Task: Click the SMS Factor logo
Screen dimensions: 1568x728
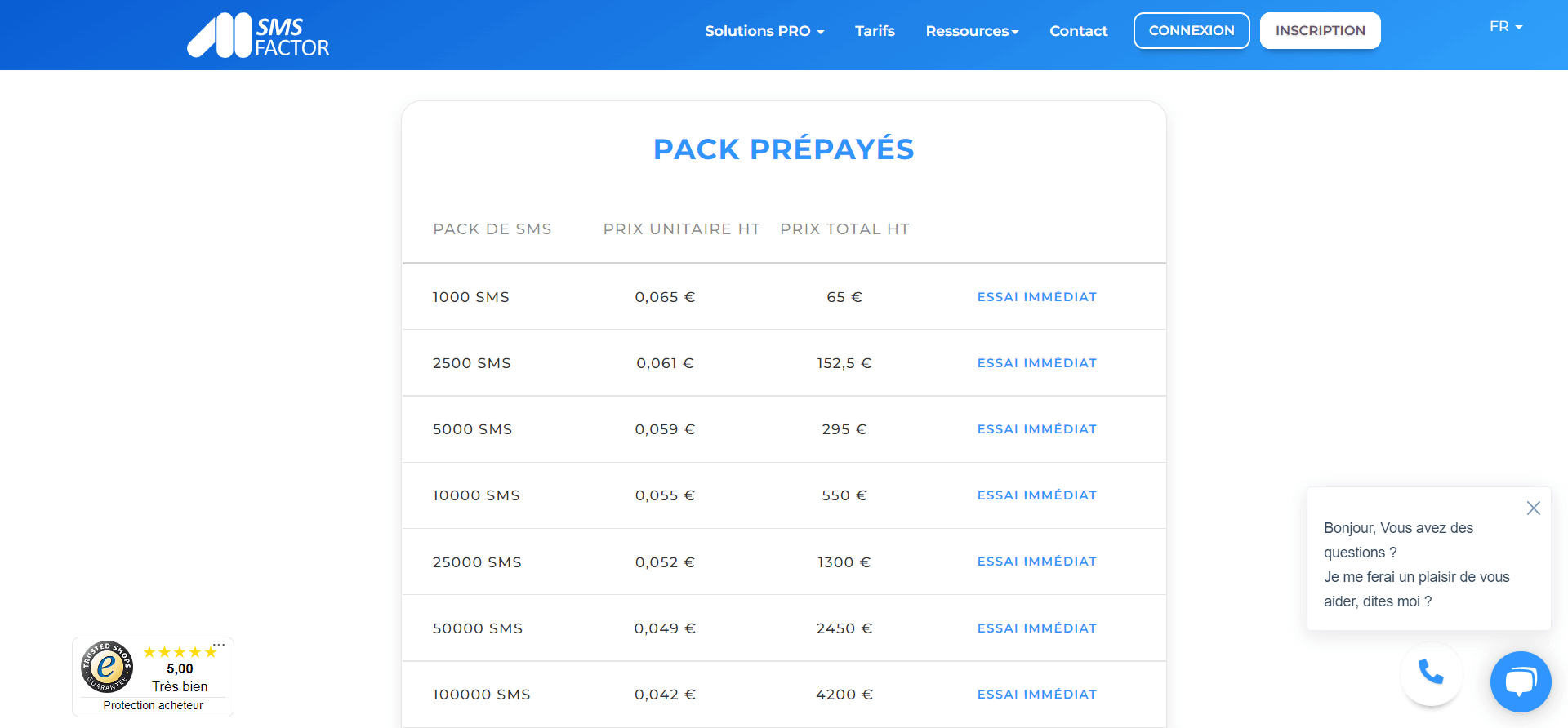Action: (258, 36)
